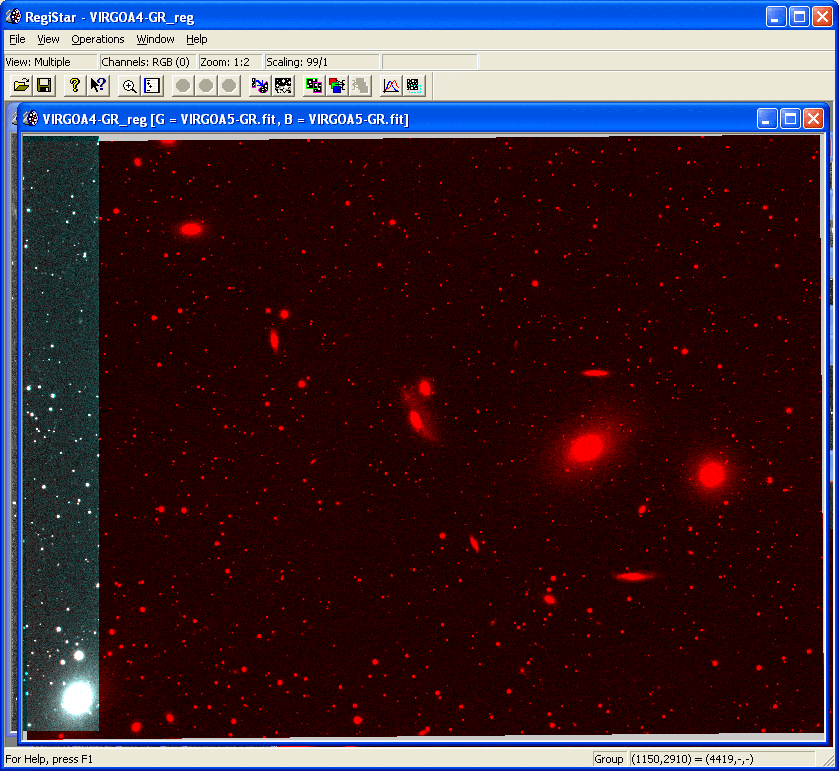This screenshot has height=771, width=839.
Task: Click the Open file folder icon
Action: coord(20,86)
